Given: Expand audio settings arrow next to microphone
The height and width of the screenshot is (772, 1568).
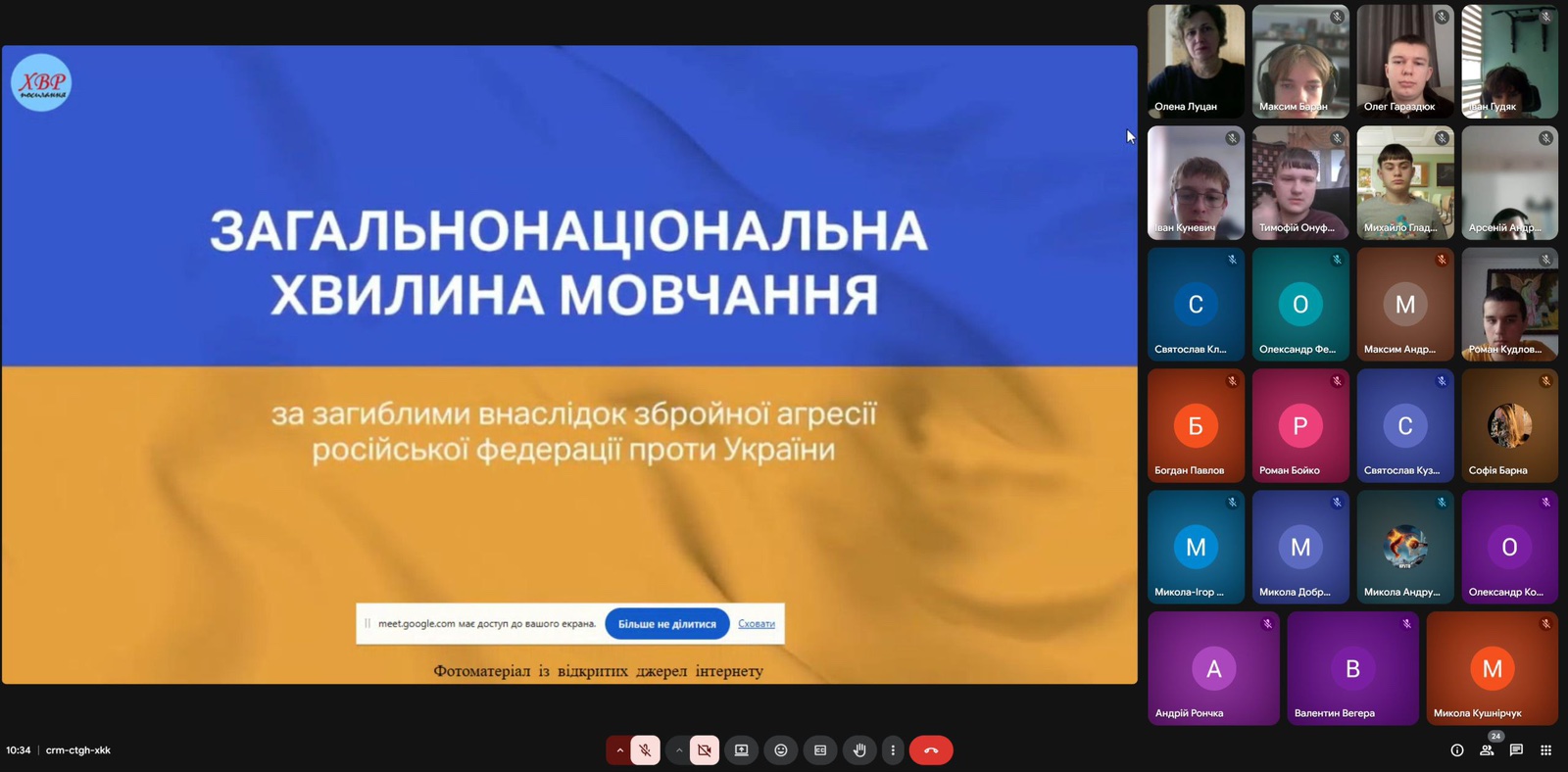Looking at the screenshot, I should (x=619, y=750).
